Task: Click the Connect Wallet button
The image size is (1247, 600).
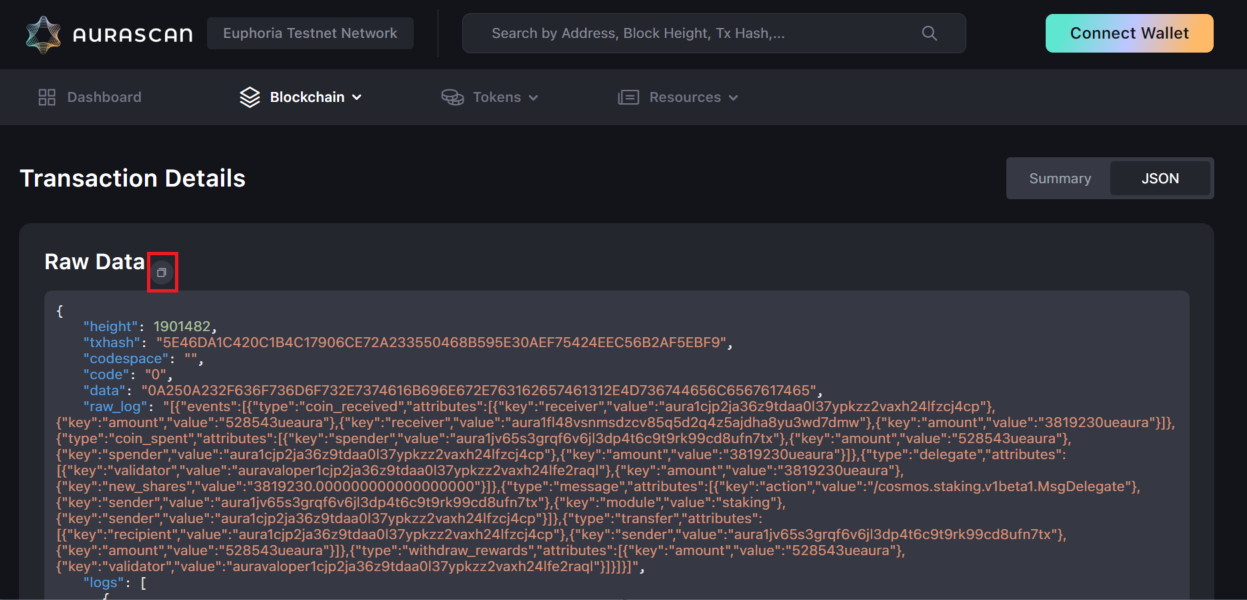Action: (1129, 33)
